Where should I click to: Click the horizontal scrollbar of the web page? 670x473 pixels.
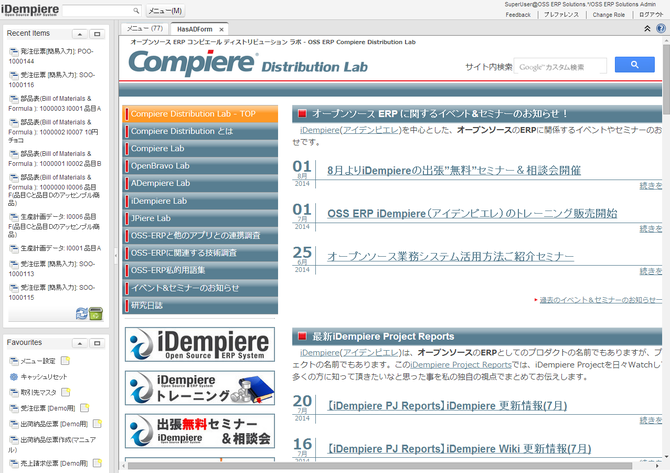tap(379, 465)
